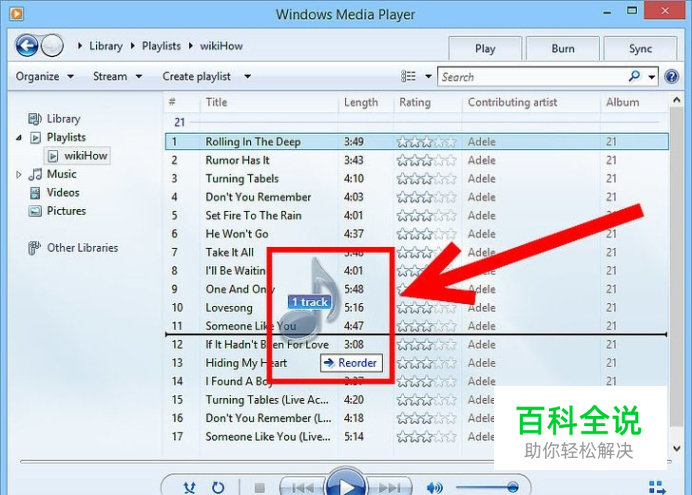Viewport: 692px width, 495px height.
Task: Click the Back navigation arrow button
Action: [x=27, y=46]
